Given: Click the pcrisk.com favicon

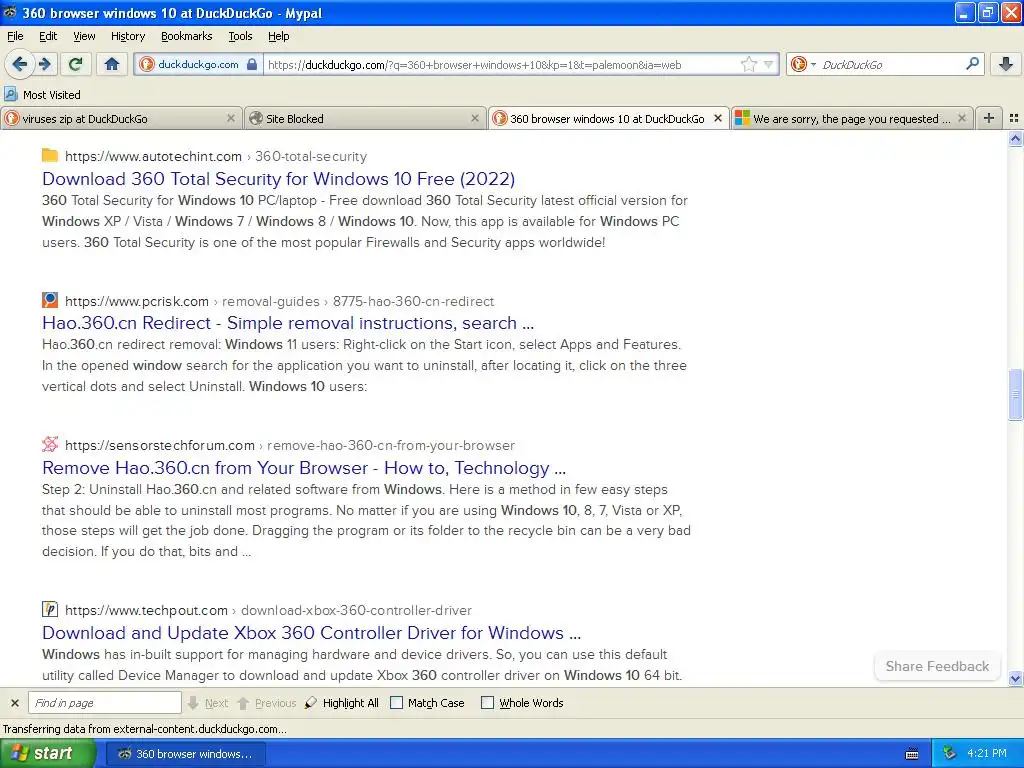Looking at the screenshot, I should (50, 300).
